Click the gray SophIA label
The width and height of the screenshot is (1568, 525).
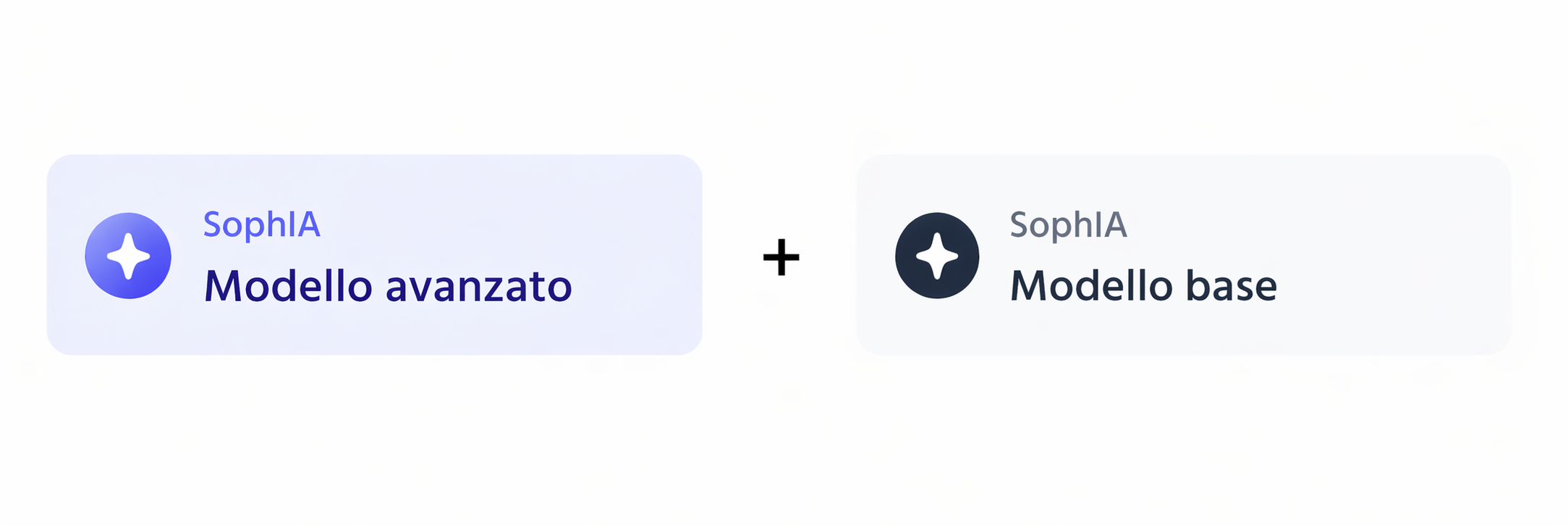pyautogui.click(x=1068, y=224)
